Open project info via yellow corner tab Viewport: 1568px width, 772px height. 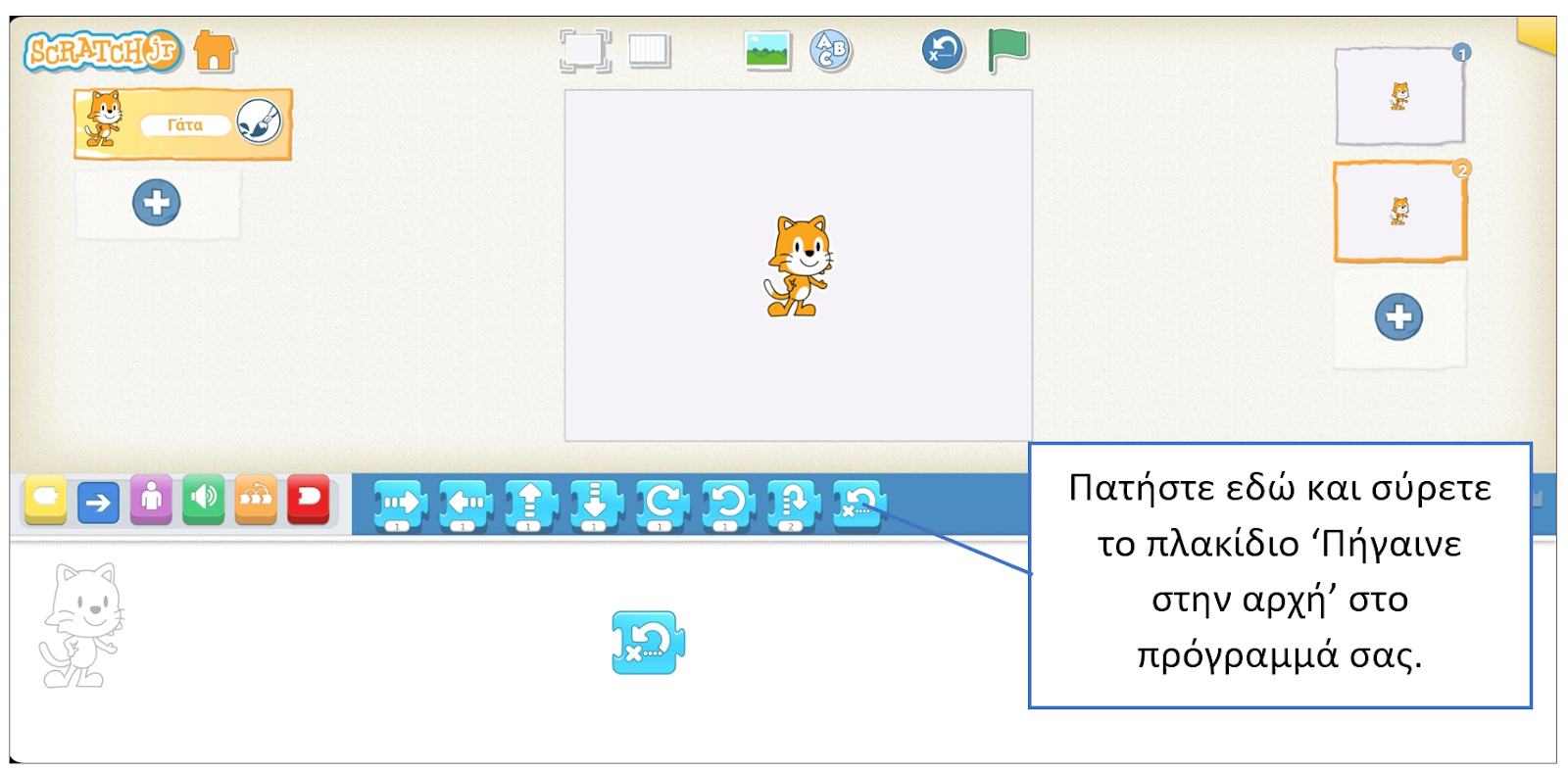point(1538,34)
